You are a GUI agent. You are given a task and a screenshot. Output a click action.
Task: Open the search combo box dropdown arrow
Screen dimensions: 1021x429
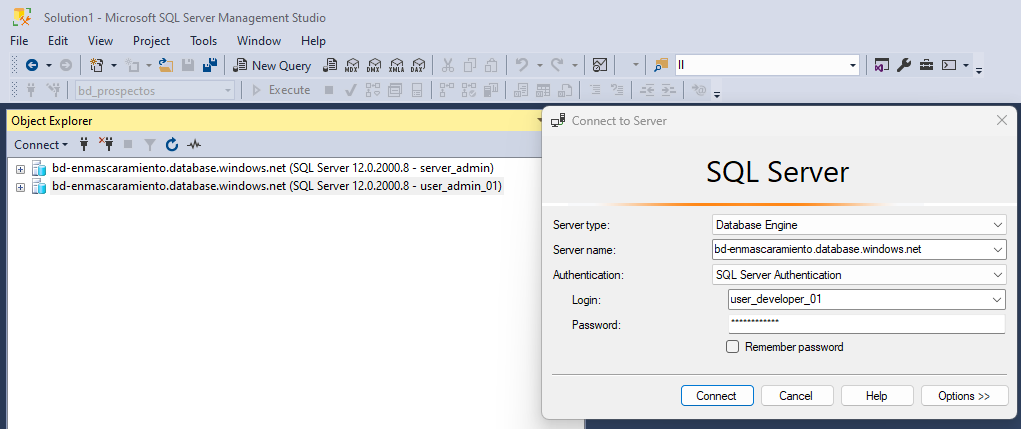pos(853,65)
